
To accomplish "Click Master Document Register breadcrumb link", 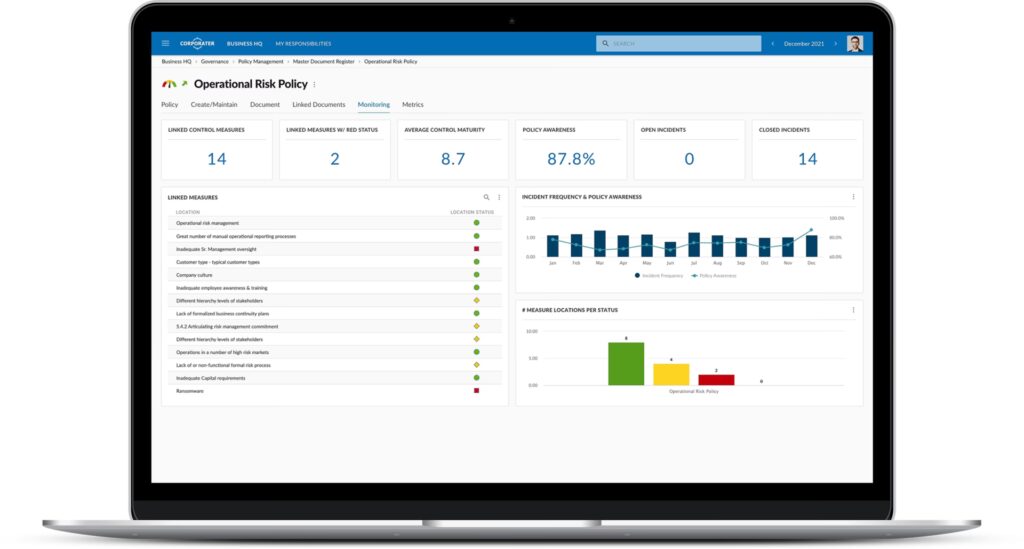I will pyautogui.click(x=324, y=61).
